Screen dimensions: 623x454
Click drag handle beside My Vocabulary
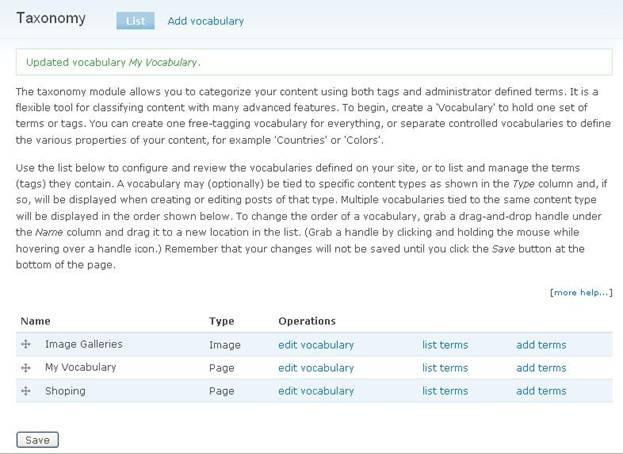pyautogui.click(x=26, y=368)
